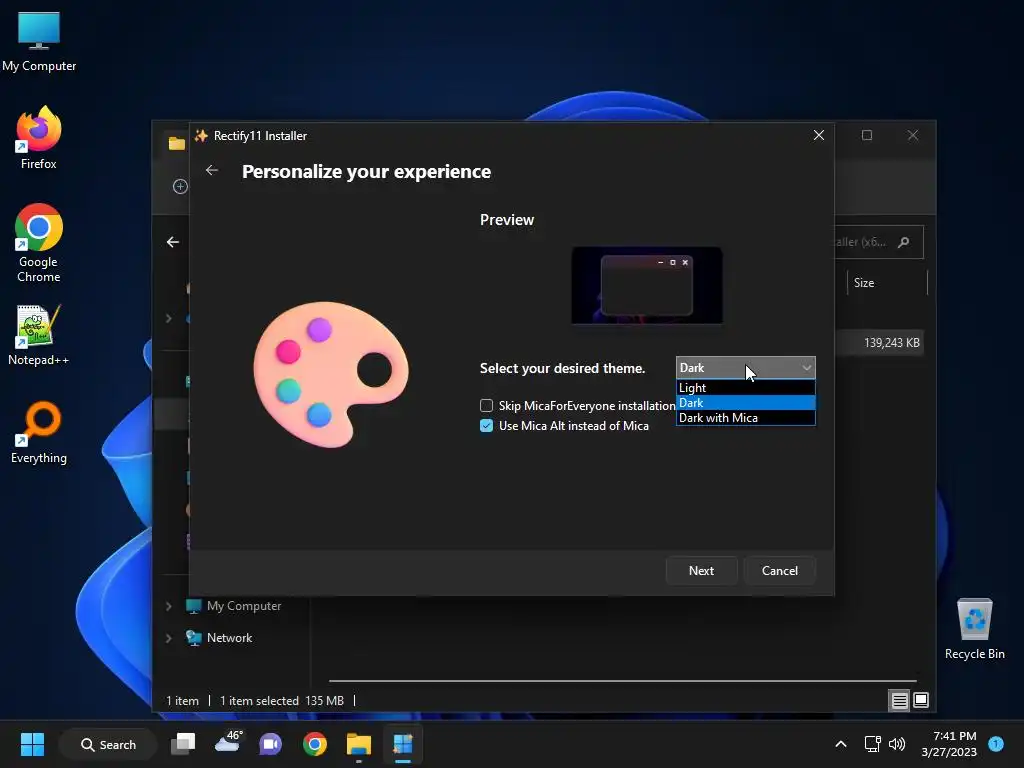The image size is (1024, 768).
Task: Collapse the theme combo box showing Dark
Action: [x=745, y=368]
